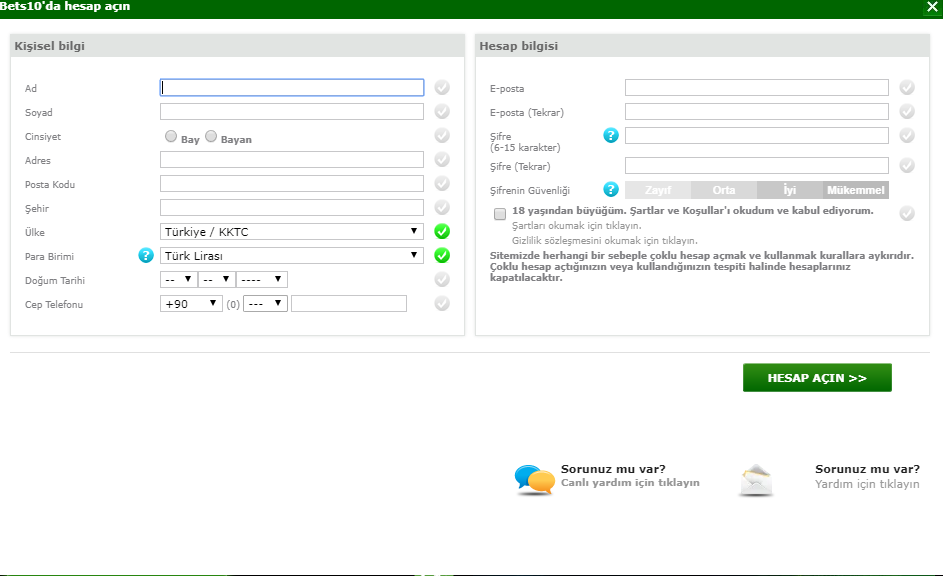Open the birth month dropdown
Screen dimensions: 943x576
click(217, 280)
